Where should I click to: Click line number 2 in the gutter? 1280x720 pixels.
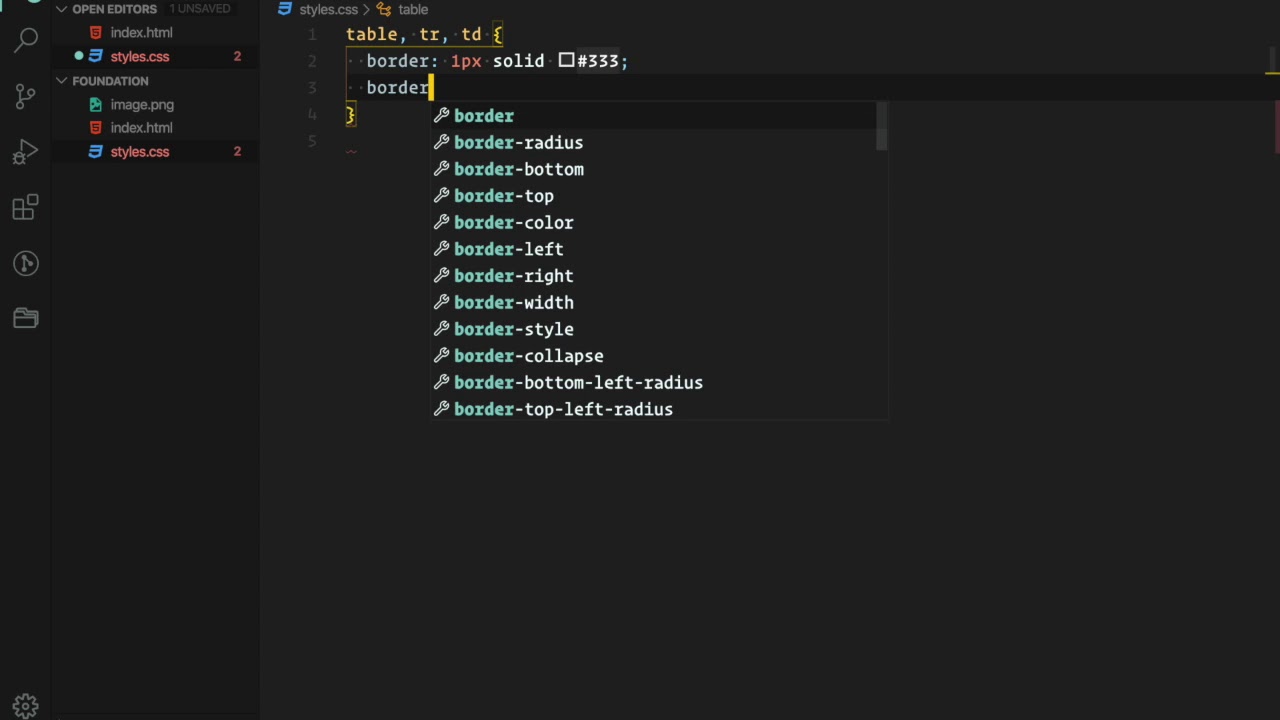click(x=312, y=61)
